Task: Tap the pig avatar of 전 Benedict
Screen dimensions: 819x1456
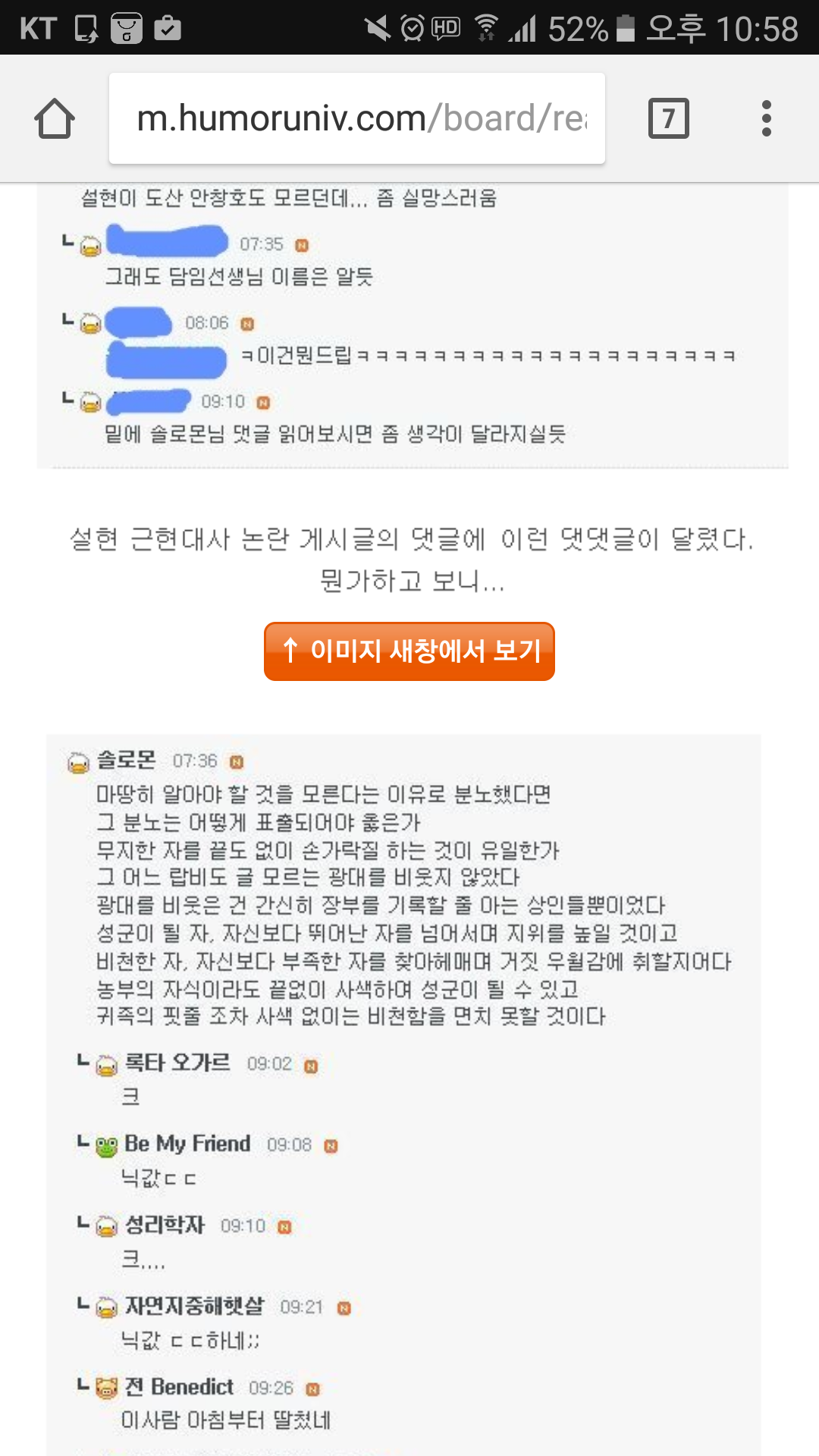Action: click(x=107, y=1389)
